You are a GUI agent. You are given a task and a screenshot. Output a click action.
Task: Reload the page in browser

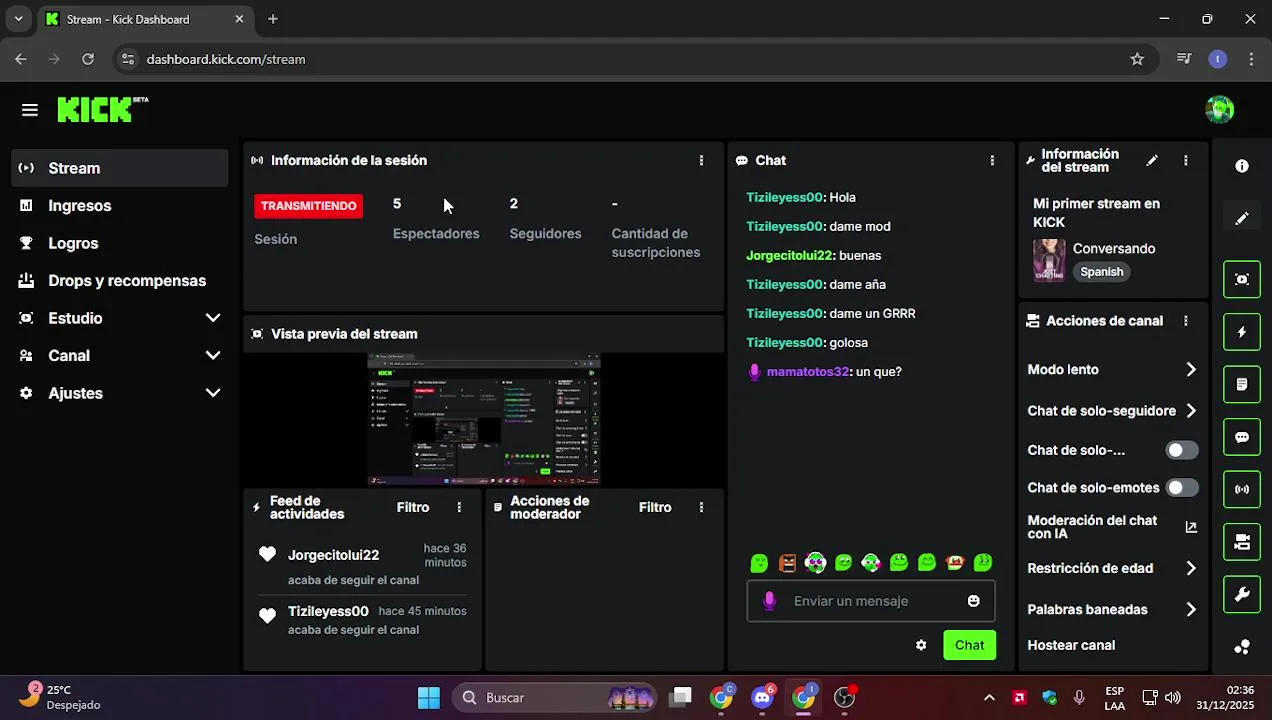tap(88, 59)
